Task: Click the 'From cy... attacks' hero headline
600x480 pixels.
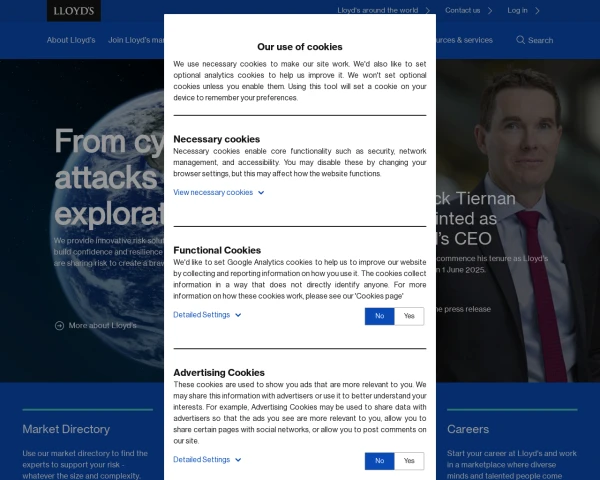Action: [109, 177]
